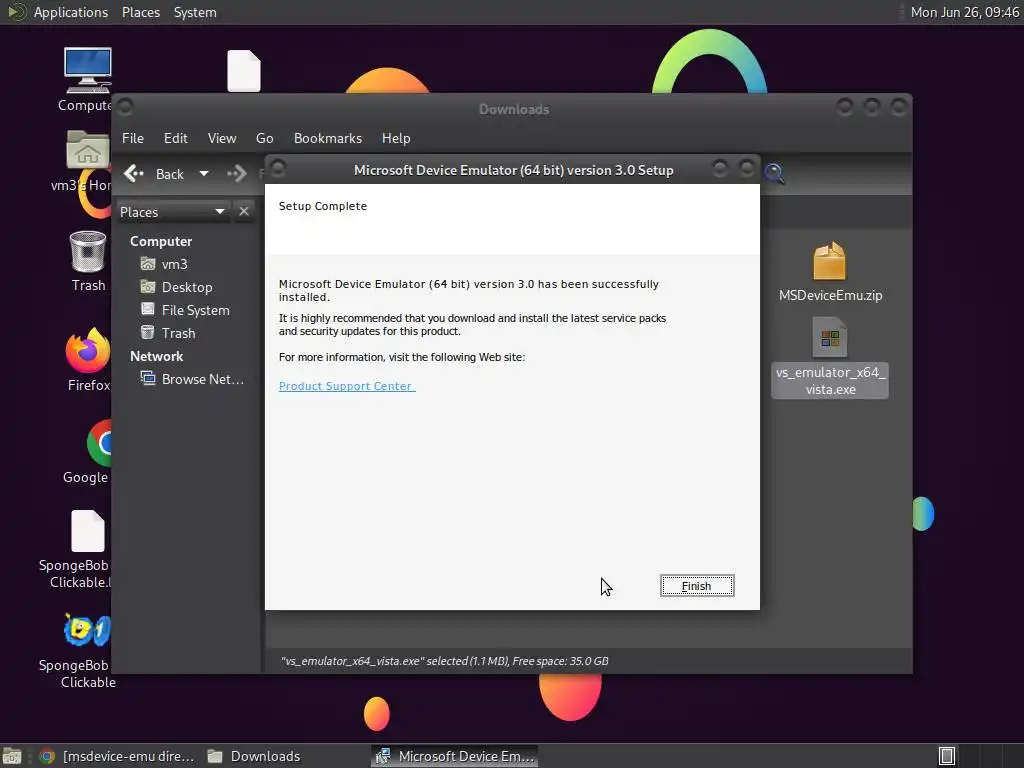Click the status bar text about selected file
This screenshot has height=768, width=1024.
click(445, 661)
